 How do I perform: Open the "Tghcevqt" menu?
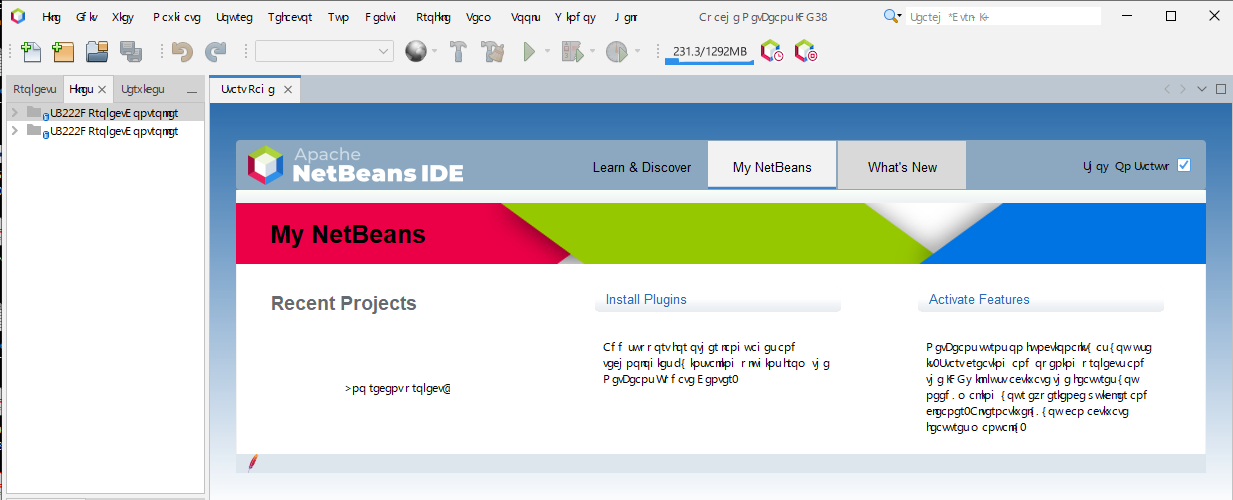coord(291,17)
